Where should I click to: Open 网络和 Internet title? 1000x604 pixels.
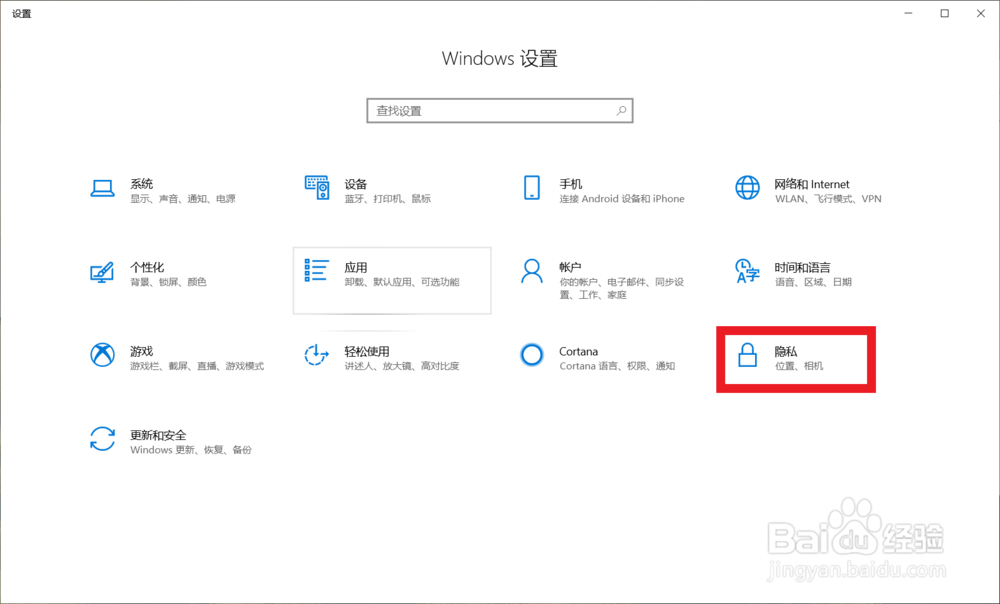(x=812, y=184)
